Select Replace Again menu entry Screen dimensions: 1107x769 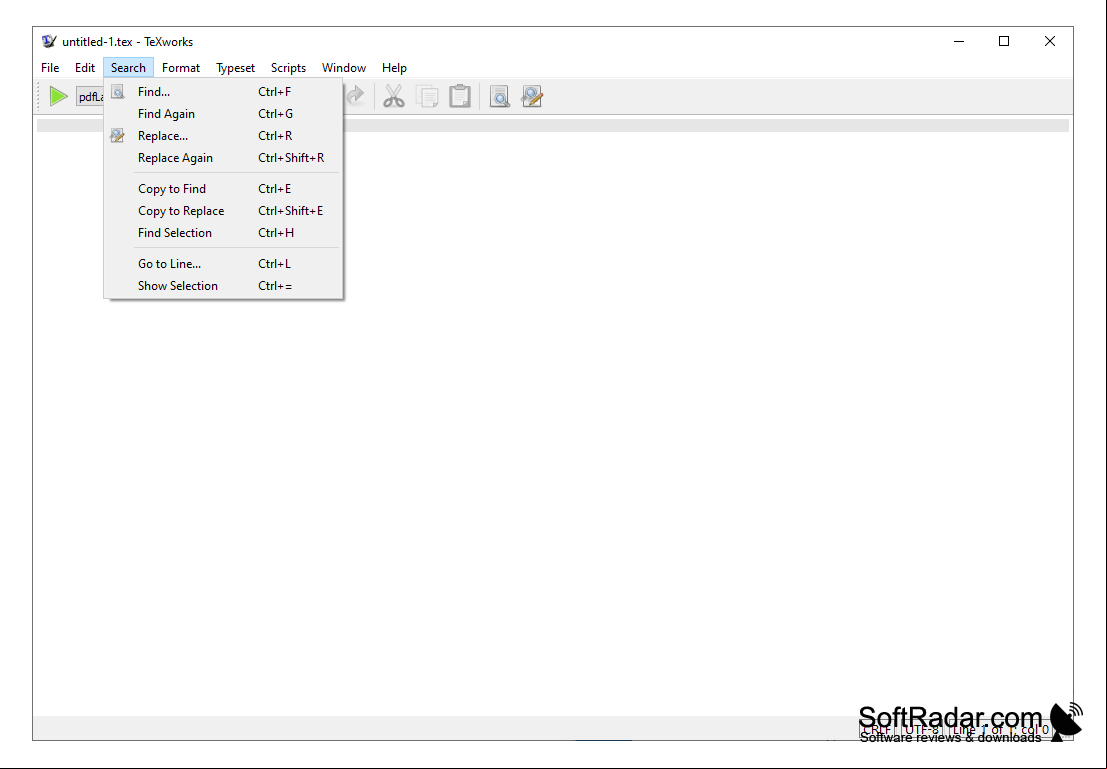223,157
